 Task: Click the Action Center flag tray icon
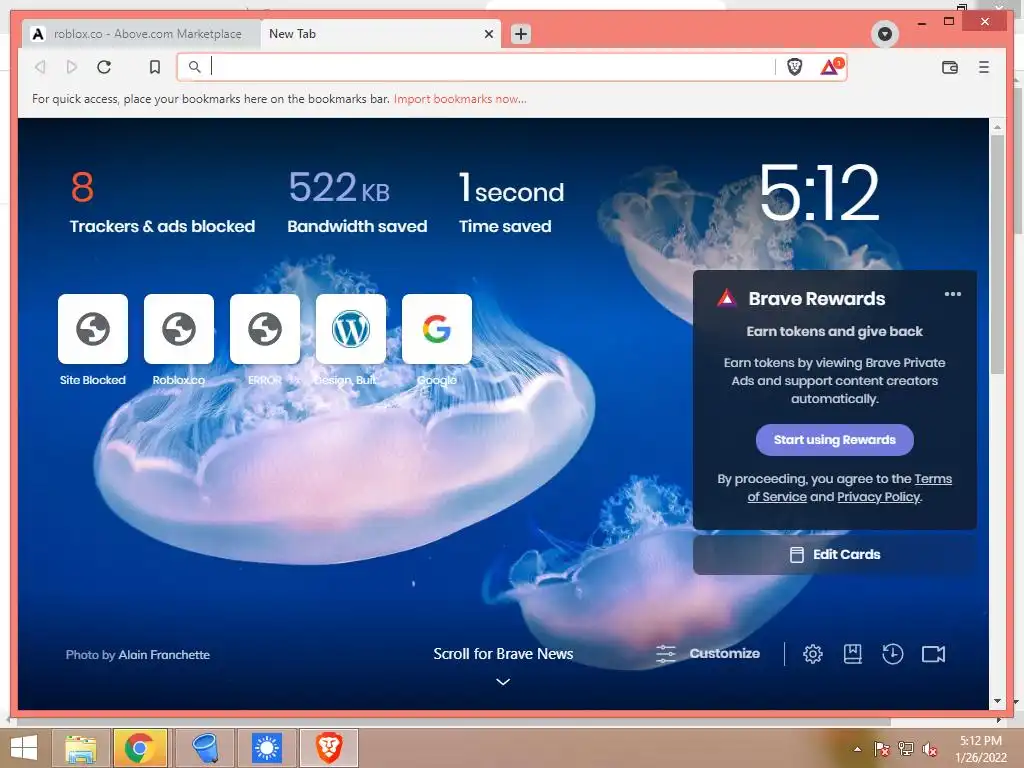click(x=881, y=749)
